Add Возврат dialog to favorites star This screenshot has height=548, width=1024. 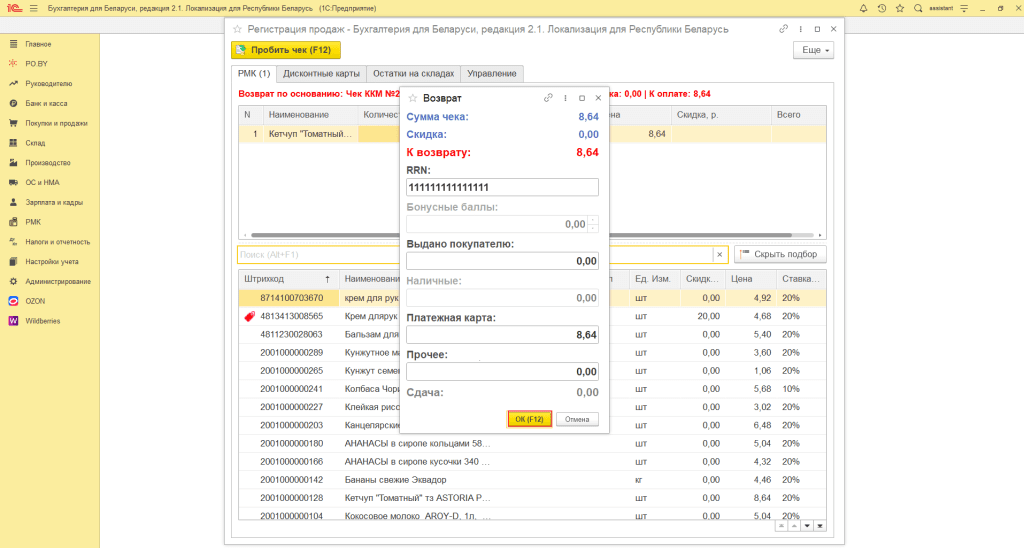pos(413,98)
